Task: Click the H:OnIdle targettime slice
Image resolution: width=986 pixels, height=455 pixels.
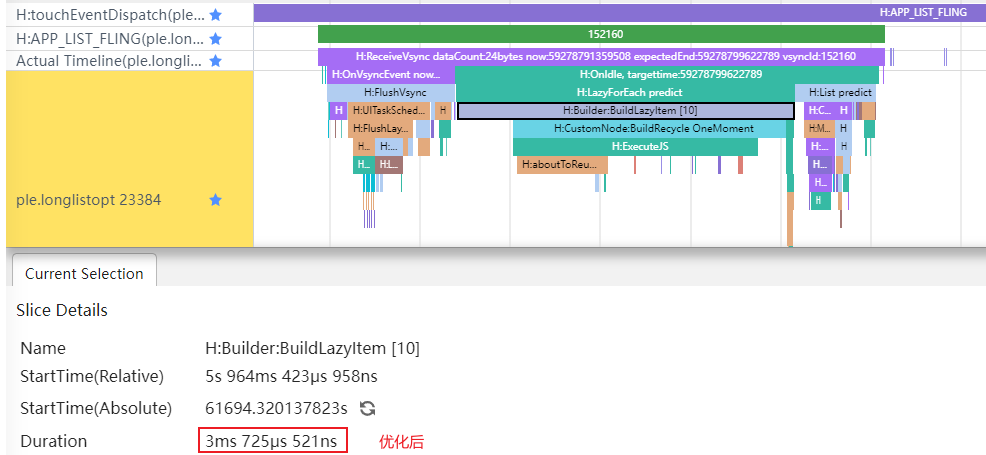Action: click(x=668, y=74)
